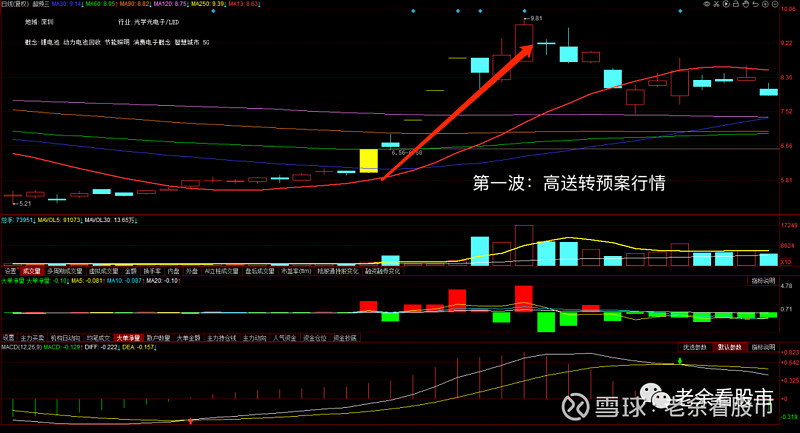
Task: Open 指标说明 in the MACD panel
Action: [765, 347]
